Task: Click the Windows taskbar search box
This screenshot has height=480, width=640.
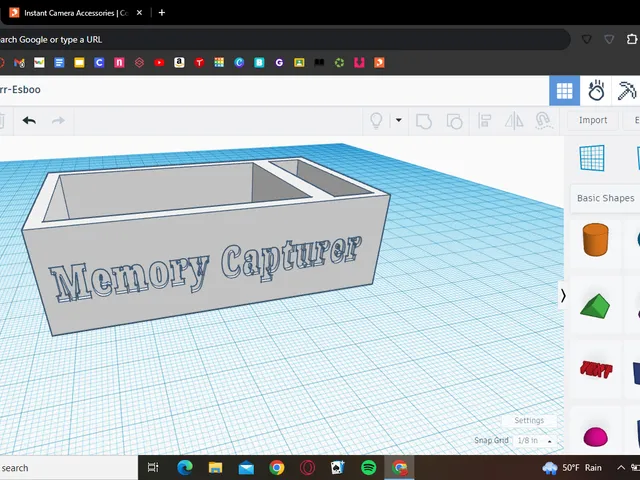Action: (69, 468)
